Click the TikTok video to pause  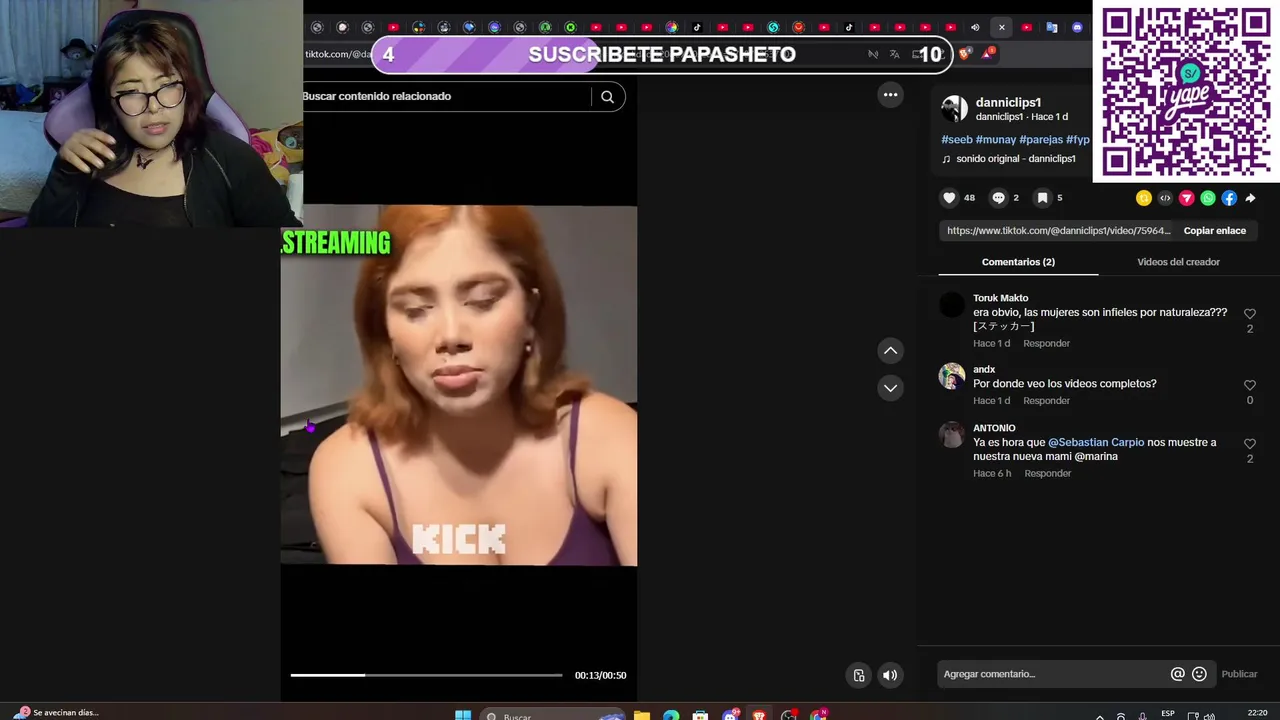[458, 385]
